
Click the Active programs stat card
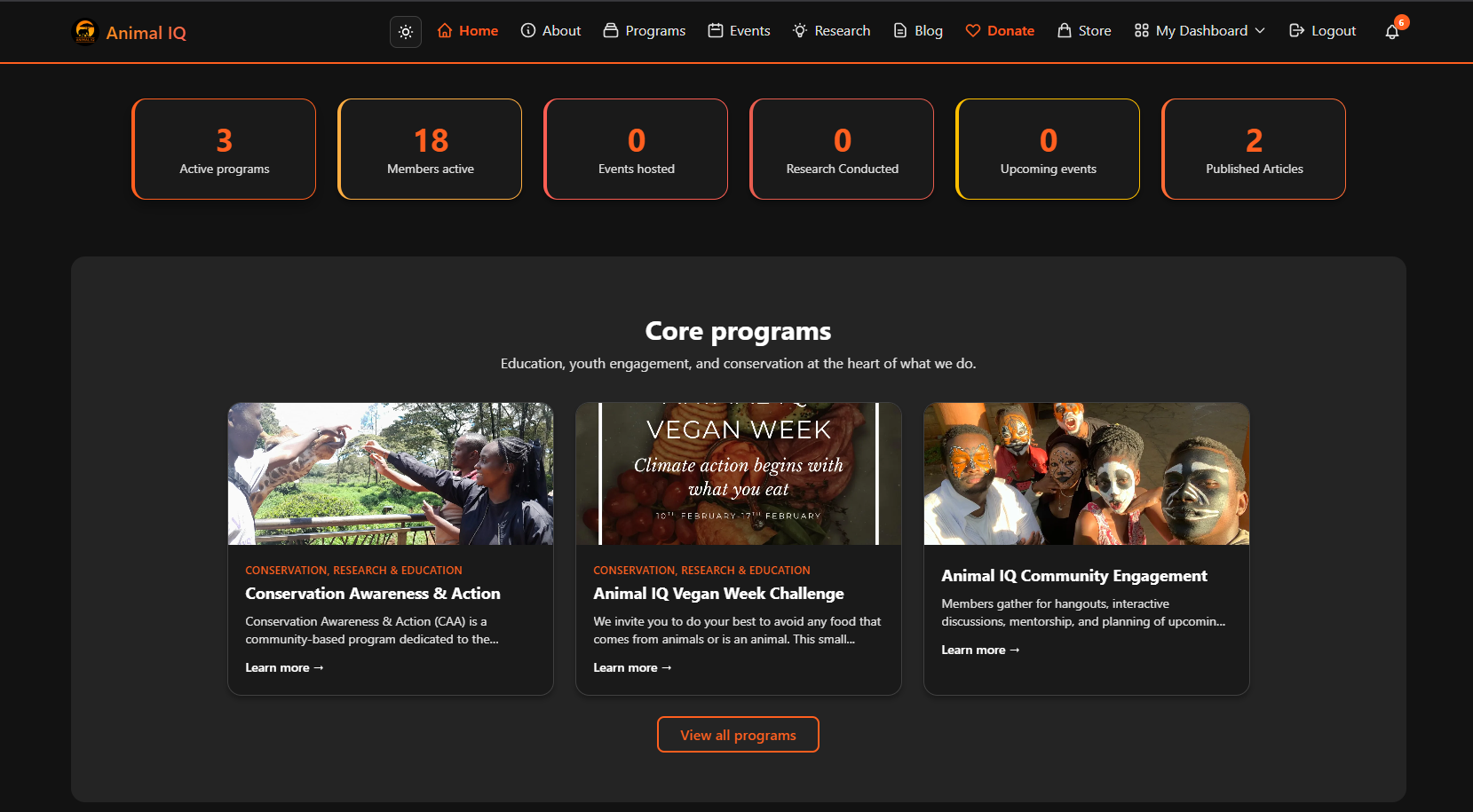[x=224, y=149]
